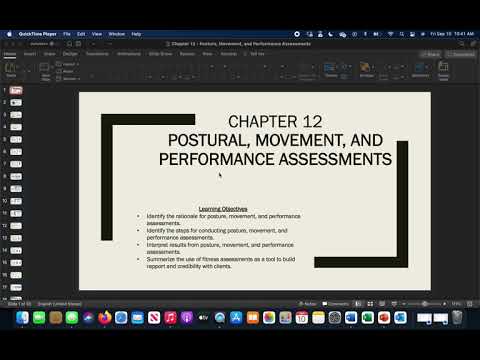Screen dimensions: 480x360
Task: Open the Window menu in menu bar
Action: pos(117,34)
